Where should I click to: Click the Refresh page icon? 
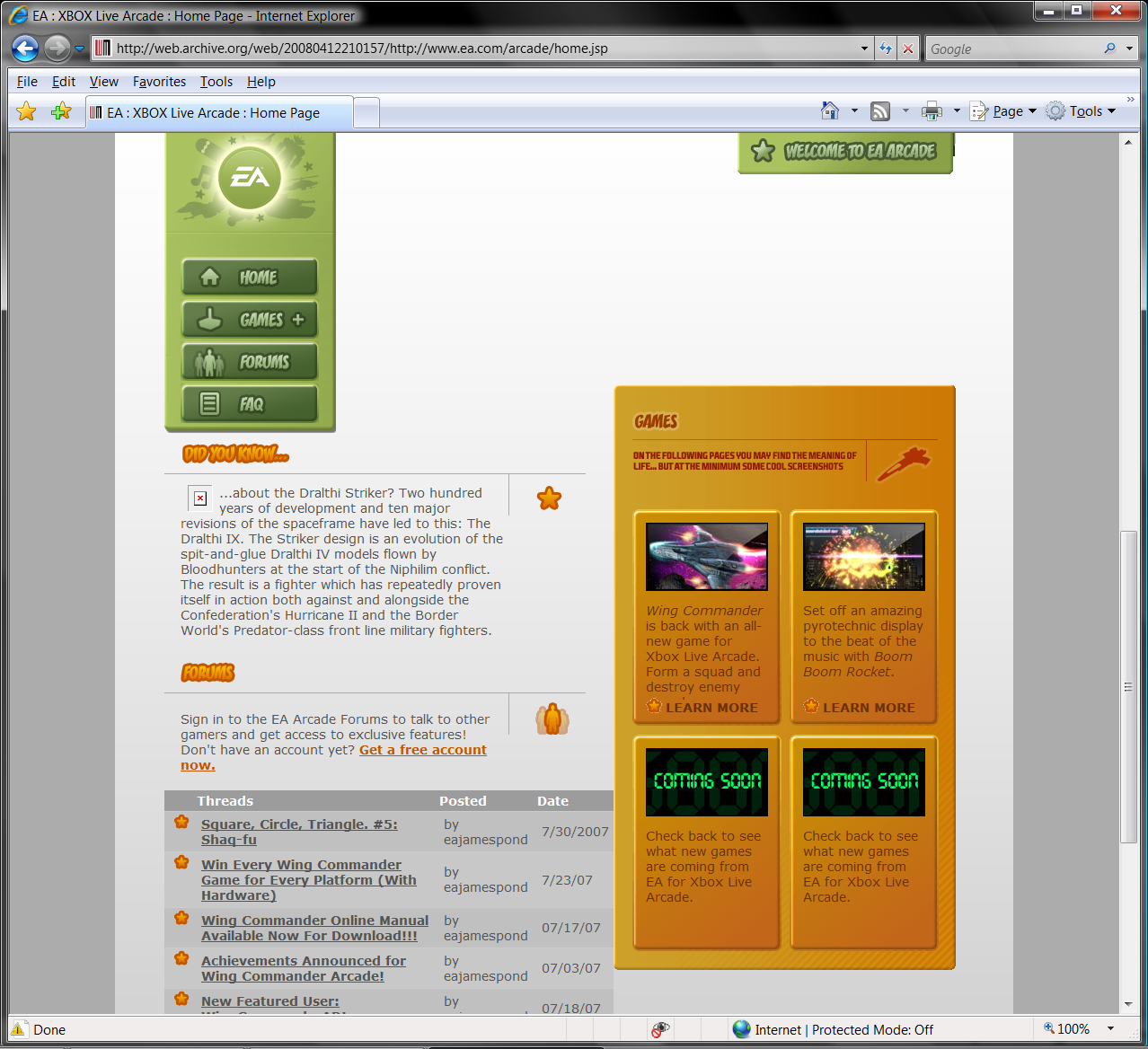coord(886,48)
